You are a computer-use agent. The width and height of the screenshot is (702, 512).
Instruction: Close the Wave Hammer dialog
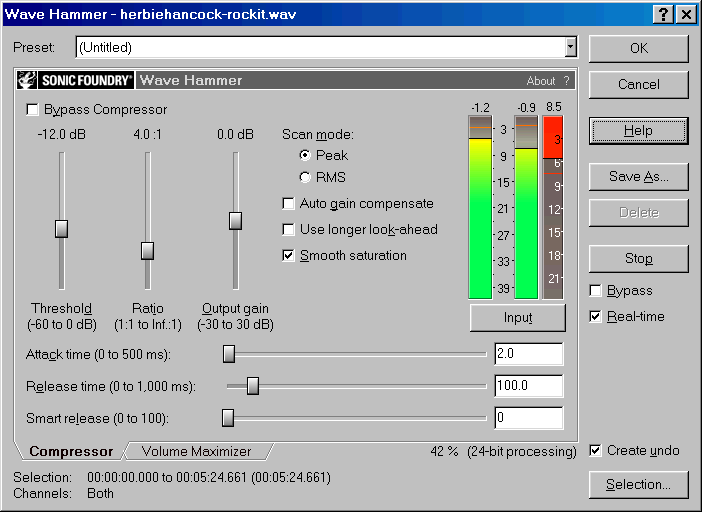click(686, 14)
